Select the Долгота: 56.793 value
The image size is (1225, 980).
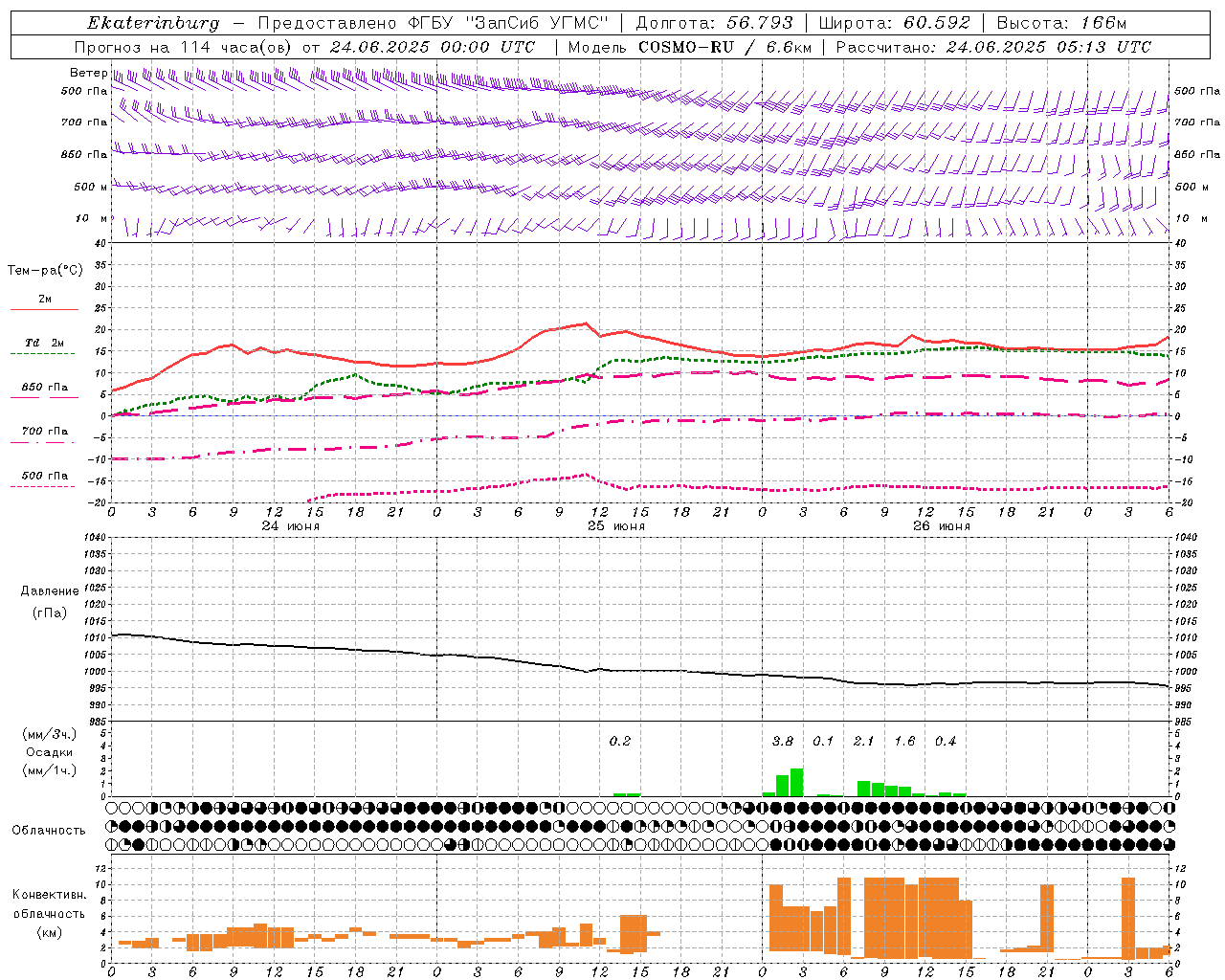715,23
